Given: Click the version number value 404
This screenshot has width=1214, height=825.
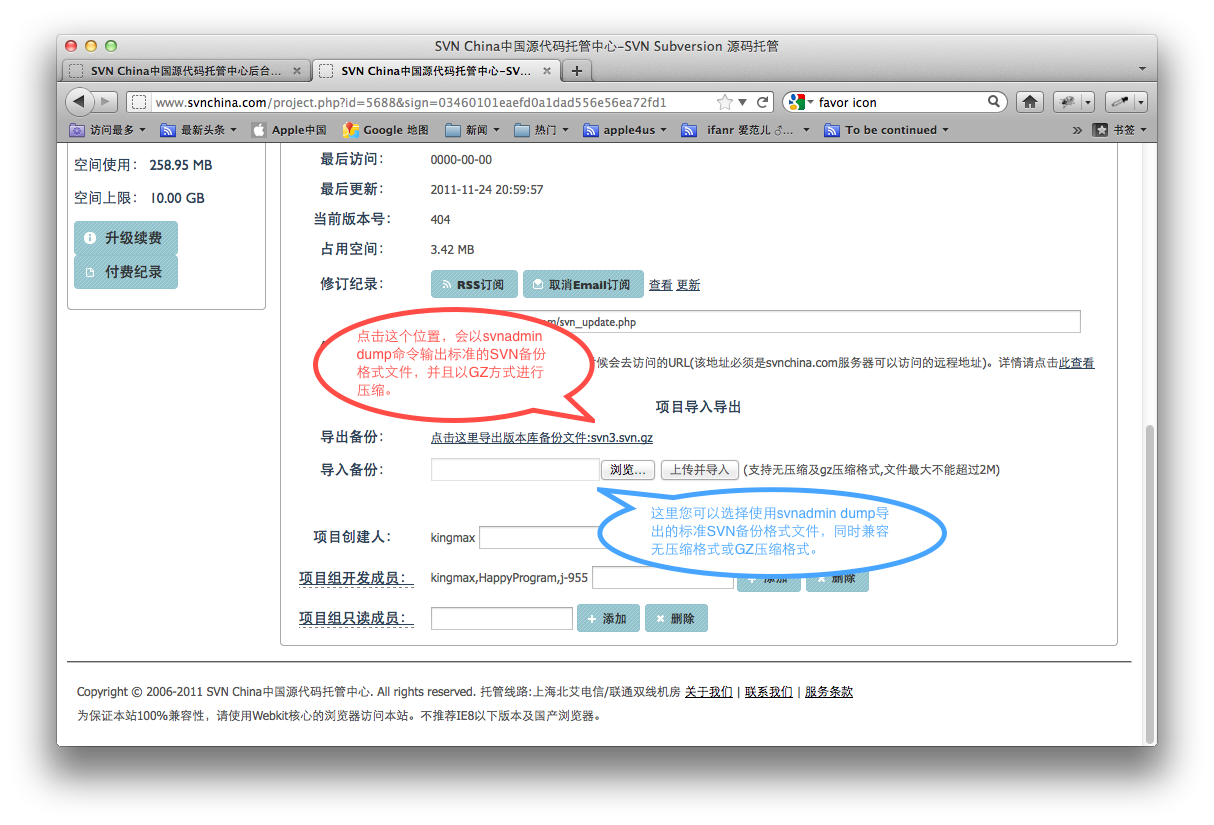Looking at the screenshot, I should 441,220.
